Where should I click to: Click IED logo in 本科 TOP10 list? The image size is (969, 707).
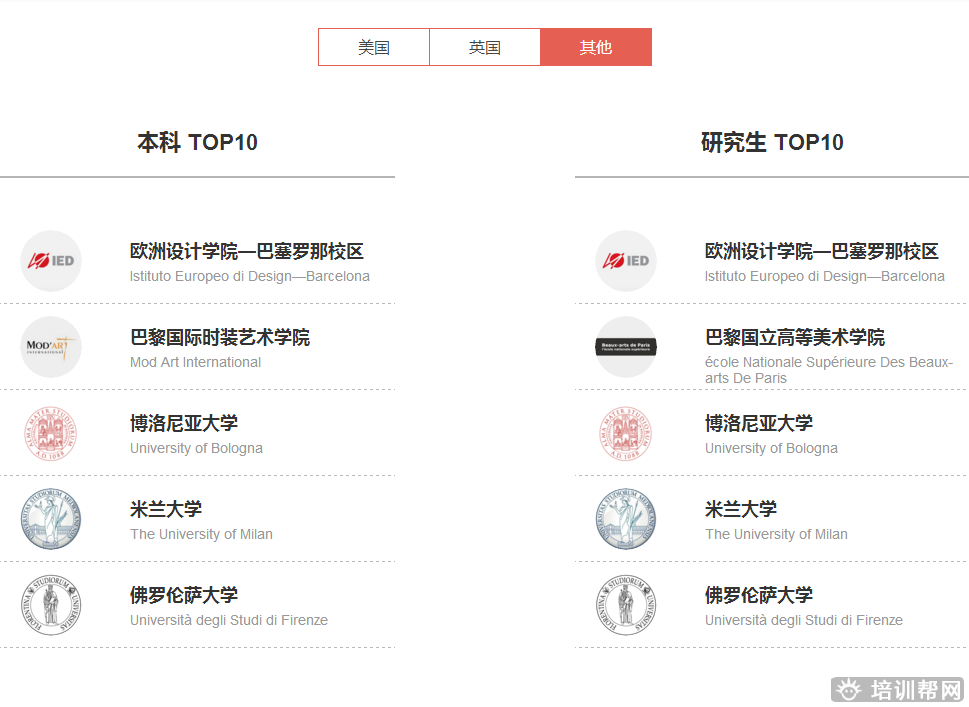pos(51,261)
